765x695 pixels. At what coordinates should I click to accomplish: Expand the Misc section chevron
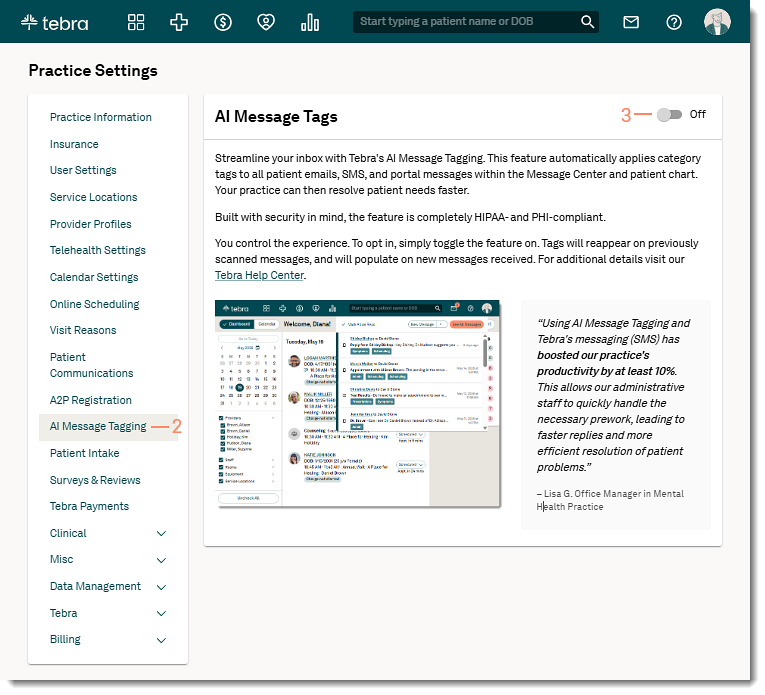point(161,560)
